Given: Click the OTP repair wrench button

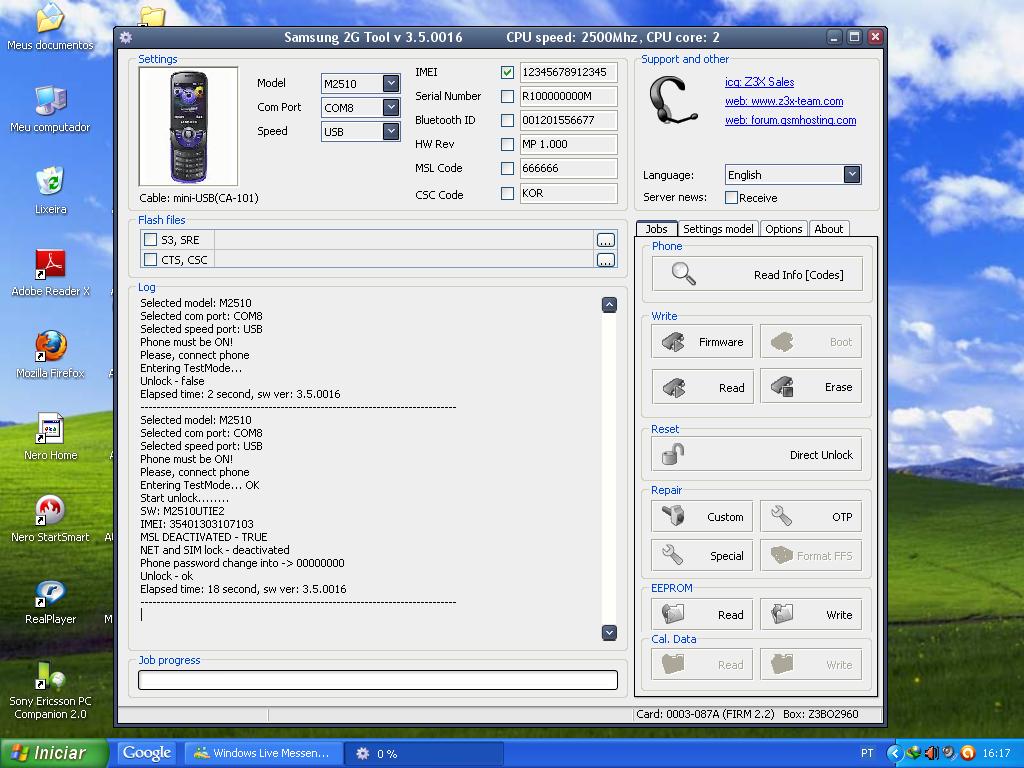Looking at the screenshot, I should coord(811,517).
